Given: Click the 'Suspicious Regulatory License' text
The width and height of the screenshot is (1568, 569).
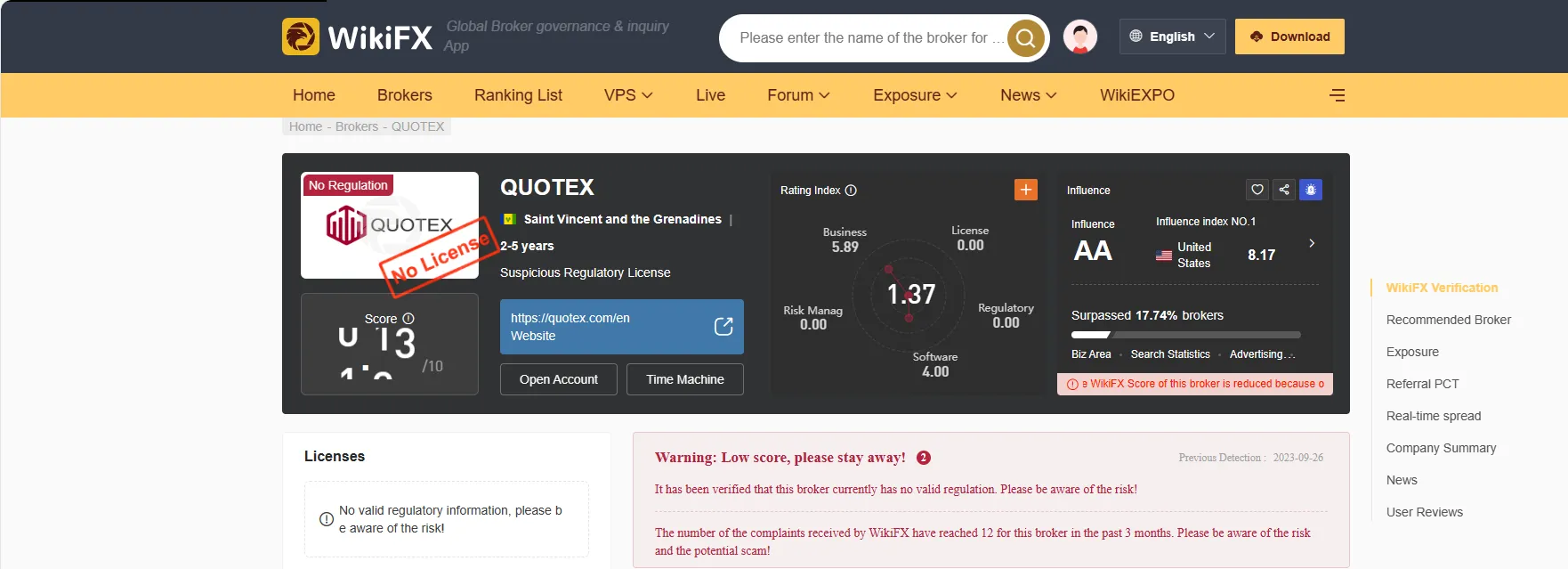Looking at the screenshot, I should 585,272.
